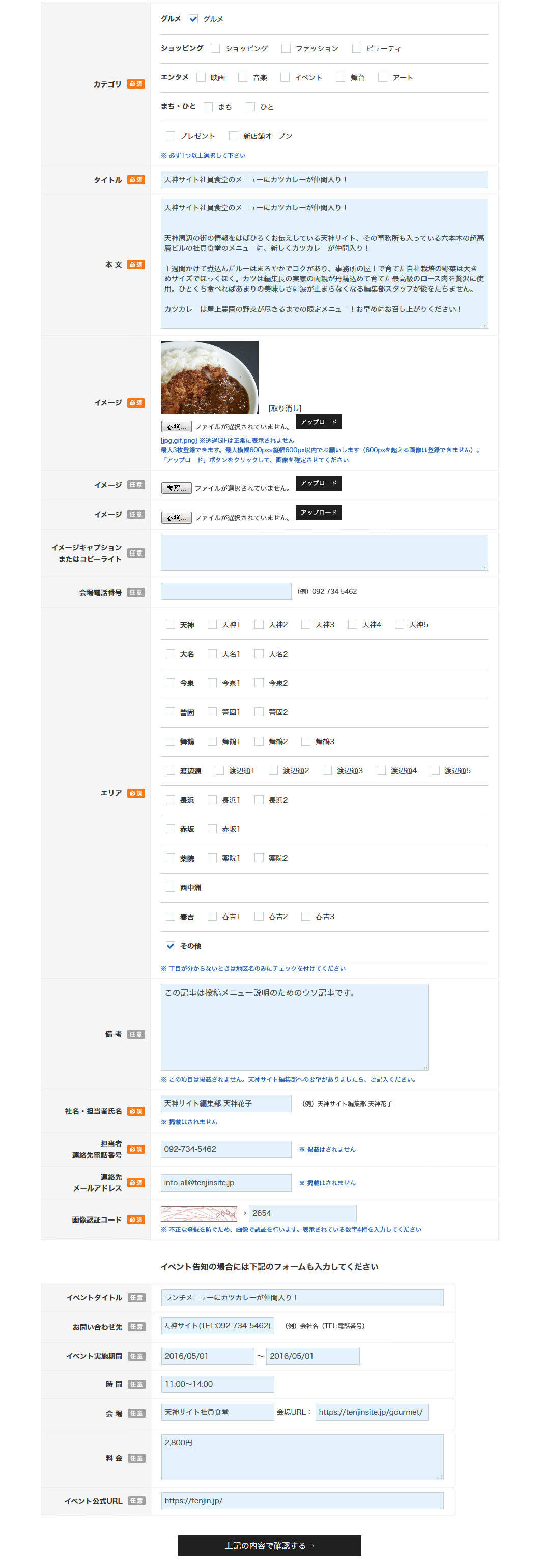Image resolution: width=539 pixels, height=1568 pixels.
Task: Click the 会場電話番号 input field
Action: 226,592
